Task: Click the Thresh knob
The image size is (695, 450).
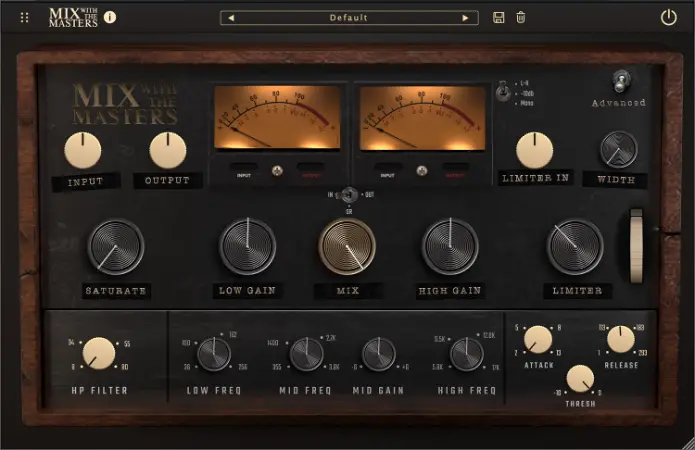Action: click(x=579, y=378)
